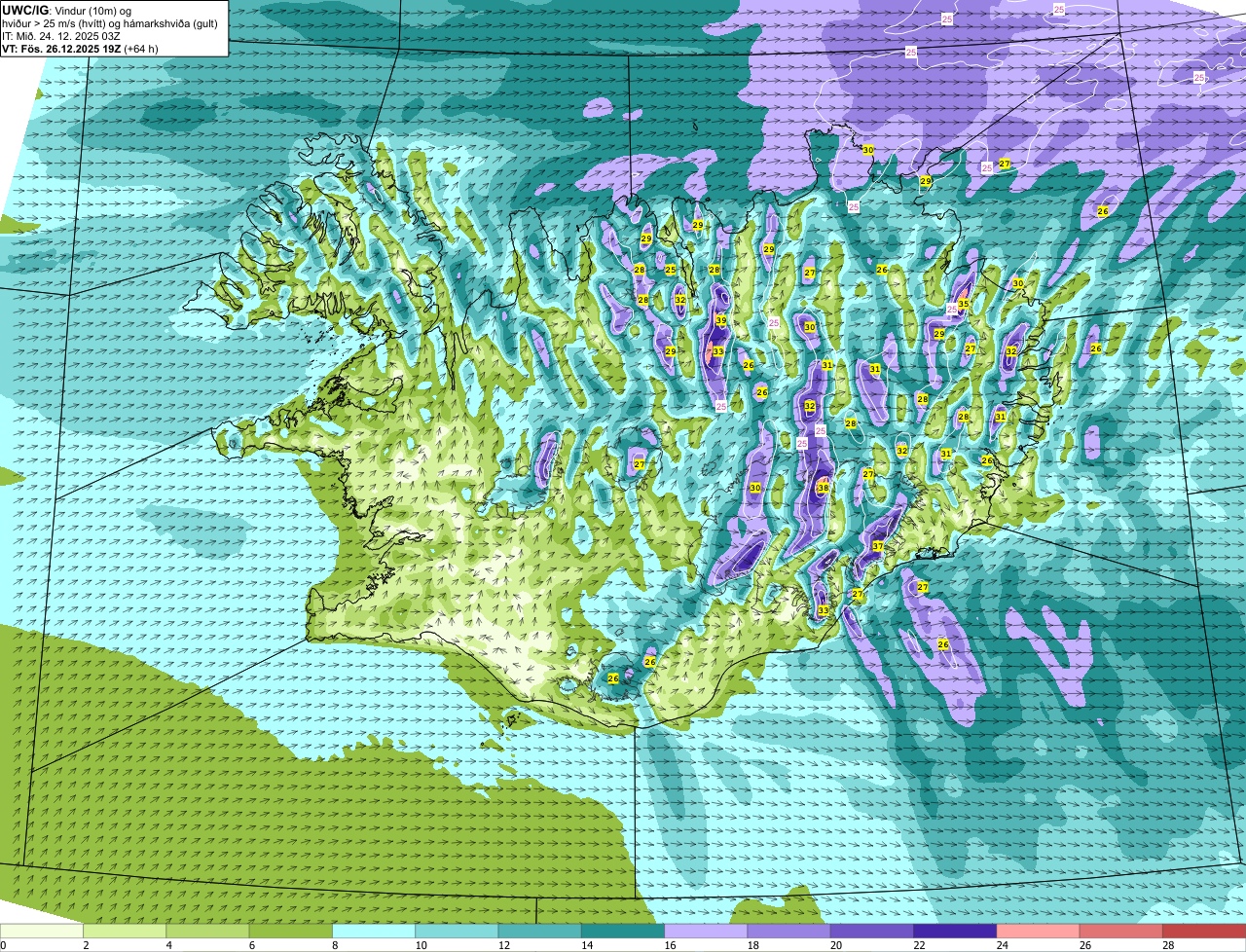
Task: Click the yellow gust label "38"
Action: coord(823,488)
